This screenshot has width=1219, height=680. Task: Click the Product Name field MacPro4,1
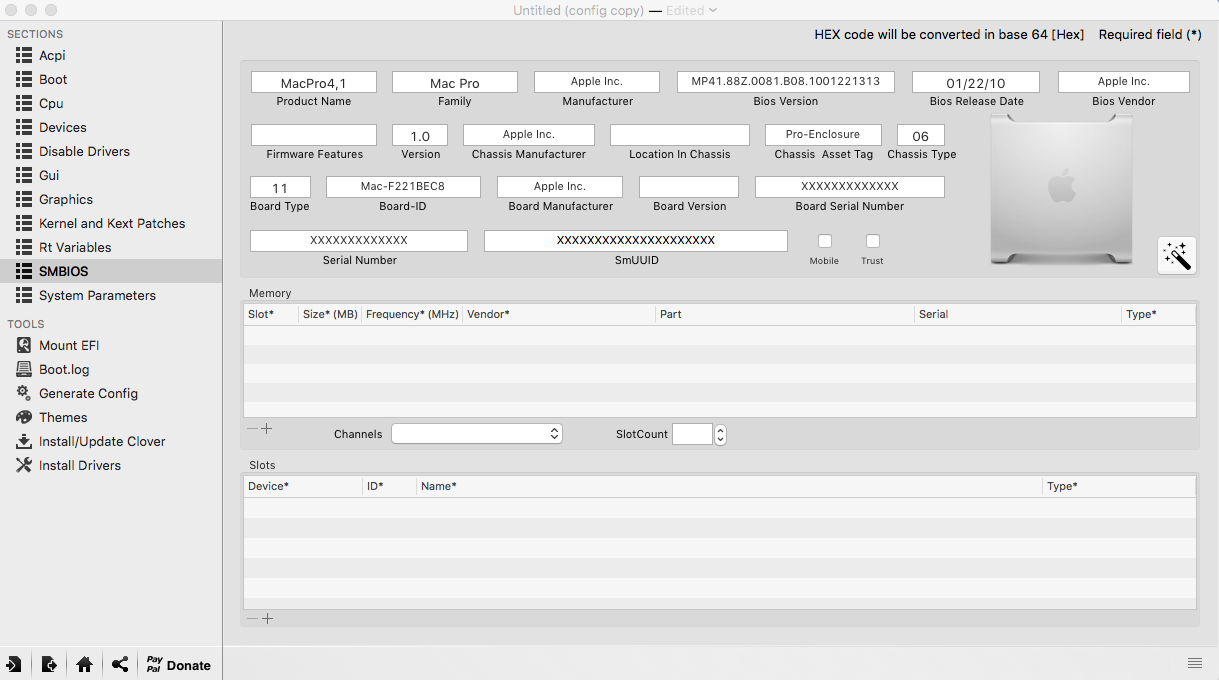314,82
